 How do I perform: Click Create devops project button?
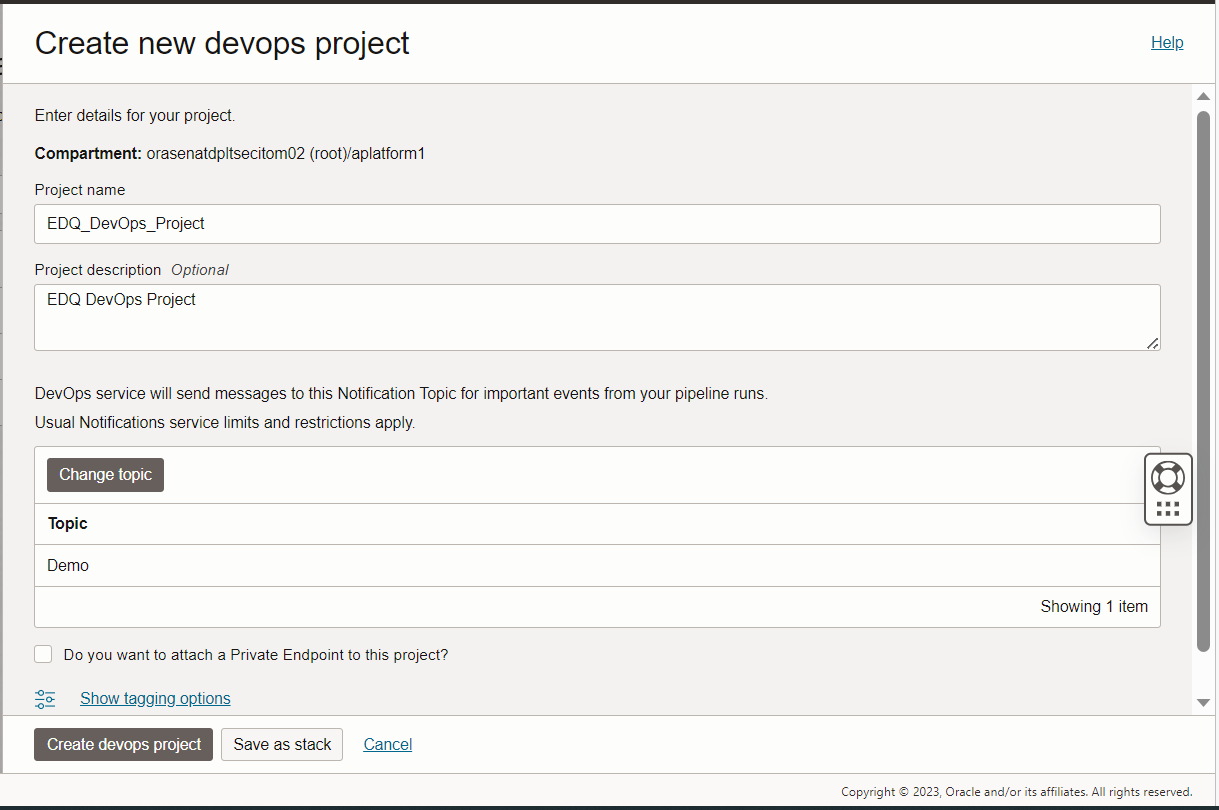pos(123,744)
